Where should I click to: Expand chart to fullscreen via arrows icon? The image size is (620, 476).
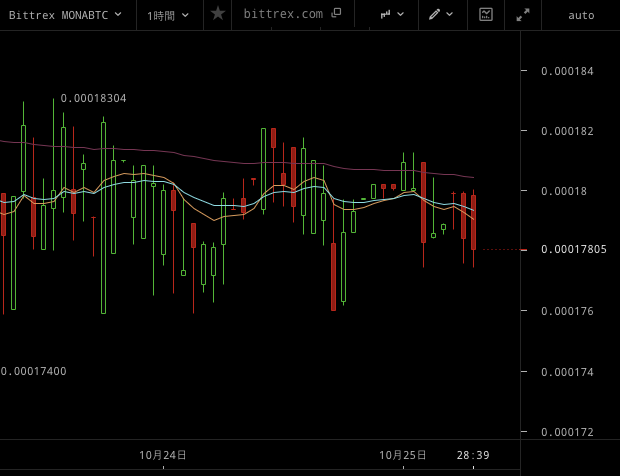[x=523, y=15]
